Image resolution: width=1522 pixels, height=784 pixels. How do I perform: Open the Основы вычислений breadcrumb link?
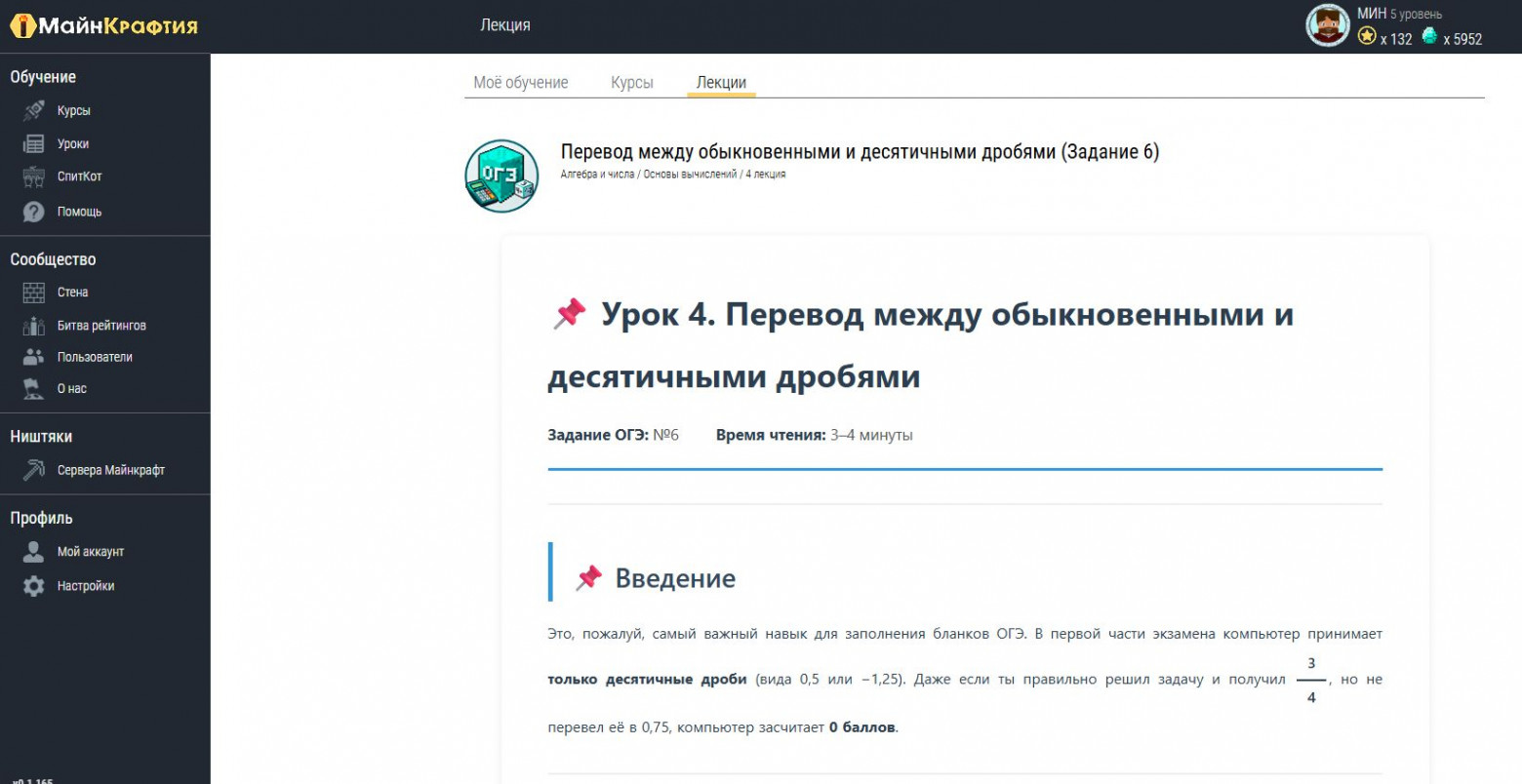point(692,174)
